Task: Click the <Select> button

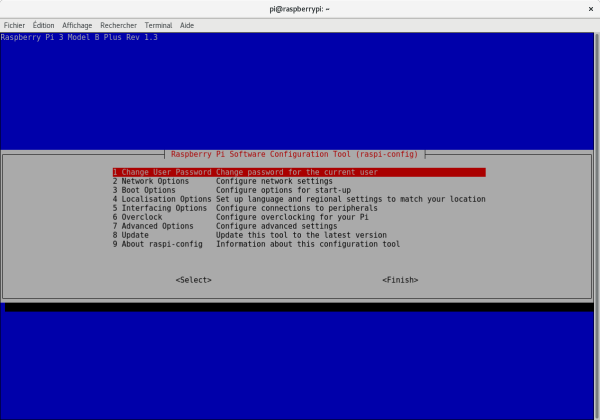Action: point(194,280)
